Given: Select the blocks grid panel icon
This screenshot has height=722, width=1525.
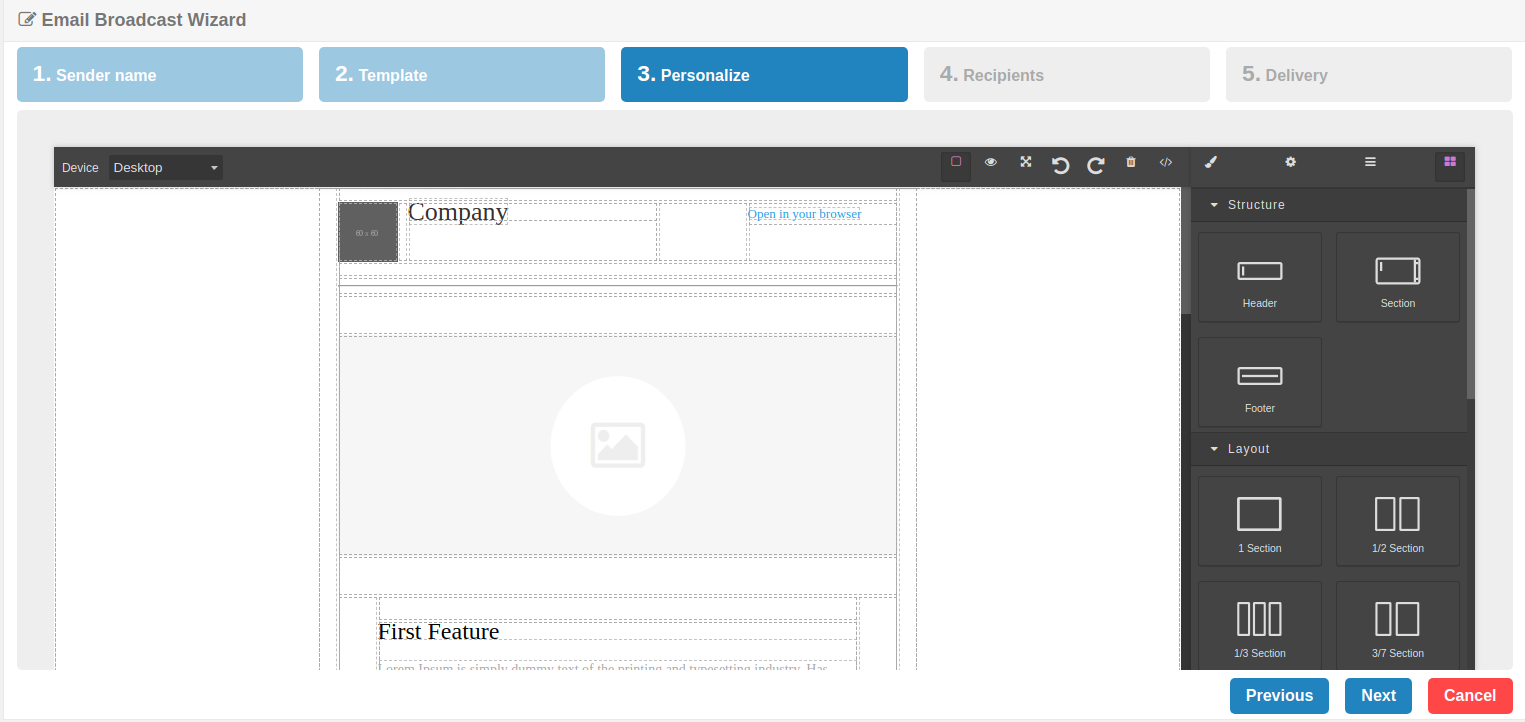Looking at the screenshot, I should tap(1450, 162).
